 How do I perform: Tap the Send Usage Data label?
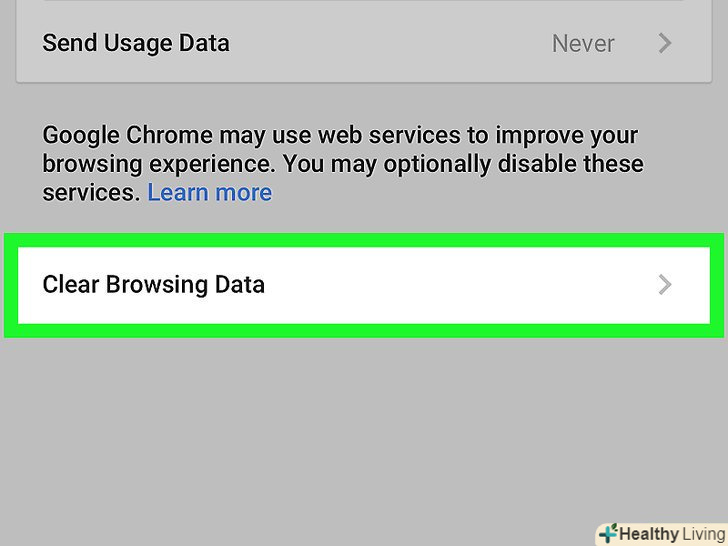(136, 44)
